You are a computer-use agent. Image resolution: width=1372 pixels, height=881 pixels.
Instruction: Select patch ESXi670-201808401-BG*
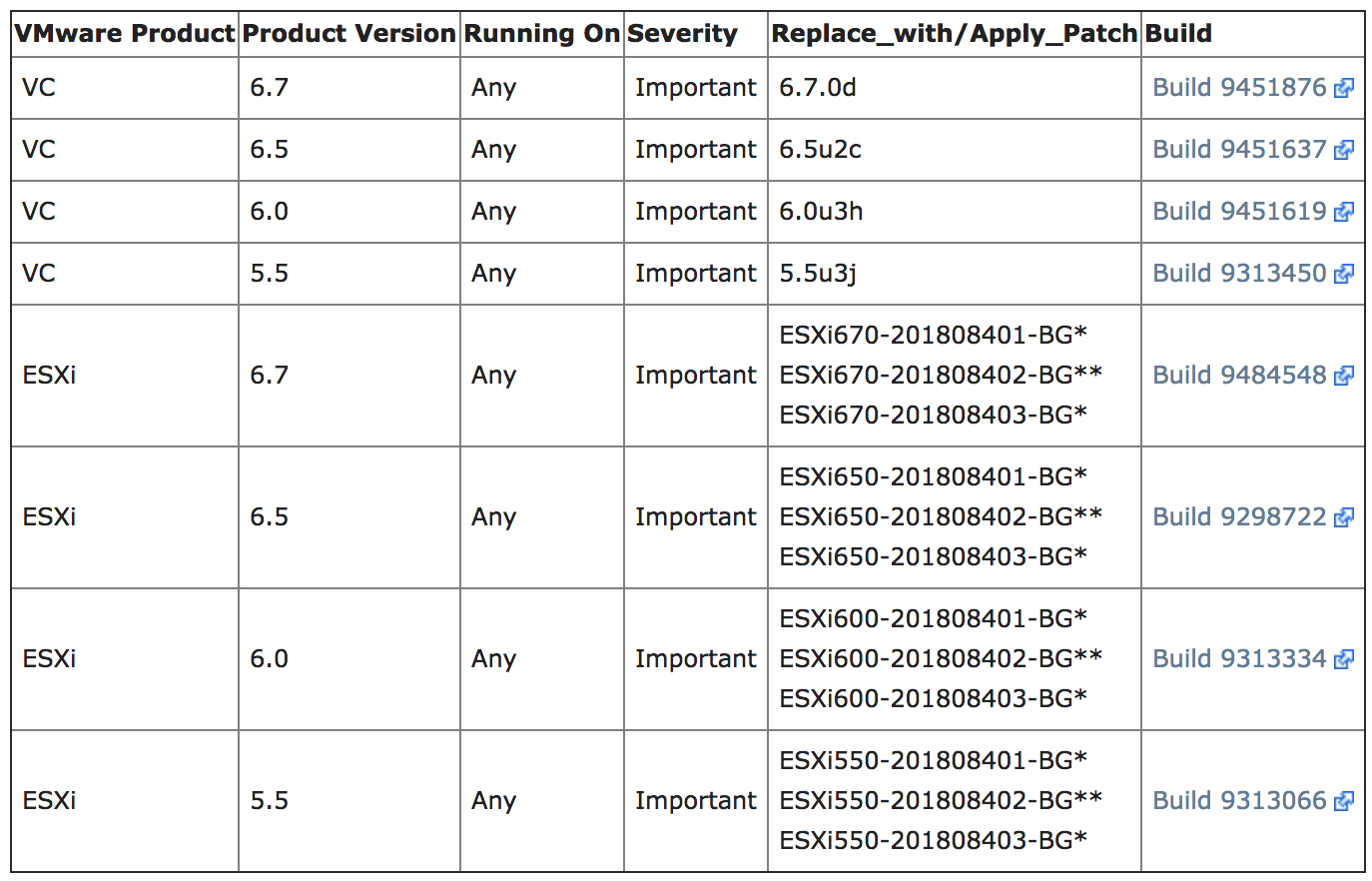pyautogui.click(x=934, y=336)
